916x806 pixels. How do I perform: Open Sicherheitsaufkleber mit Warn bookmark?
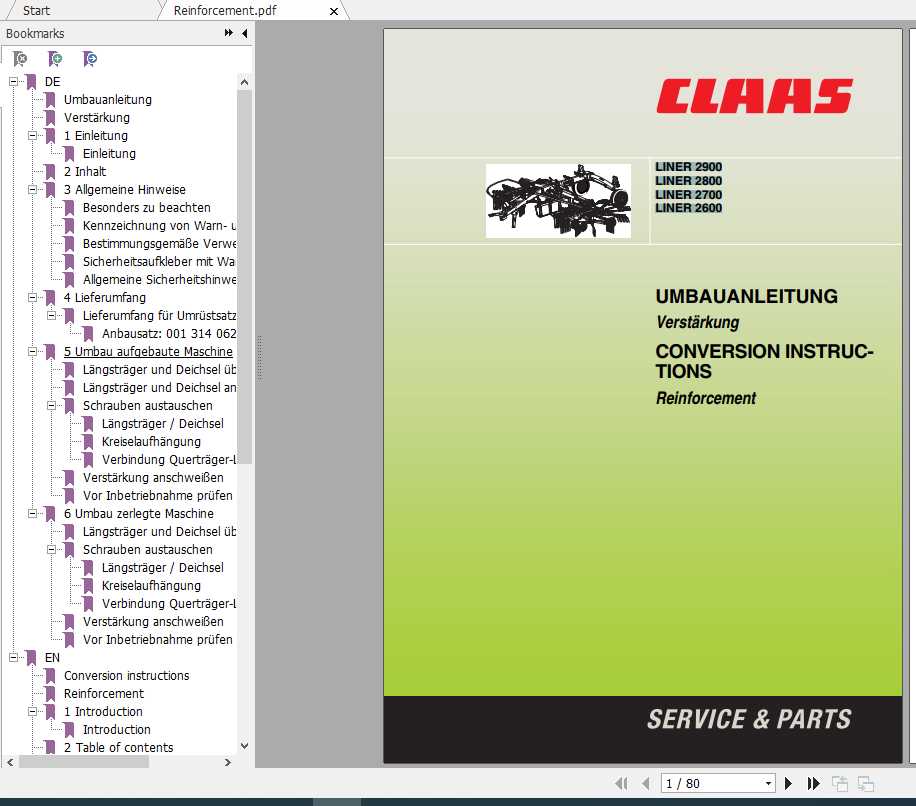click(159, 262)
